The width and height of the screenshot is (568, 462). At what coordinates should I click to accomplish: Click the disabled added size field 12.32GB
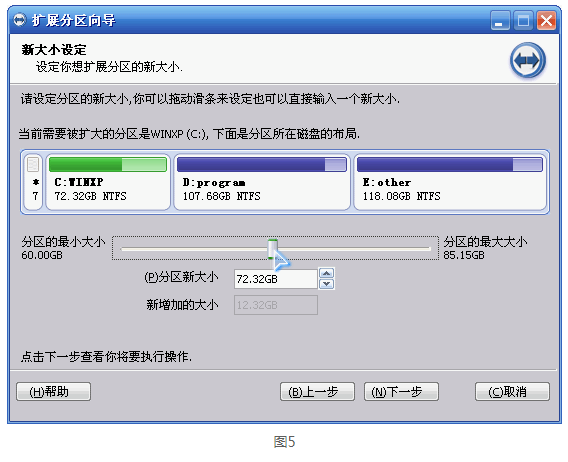(x=276, y=305)
